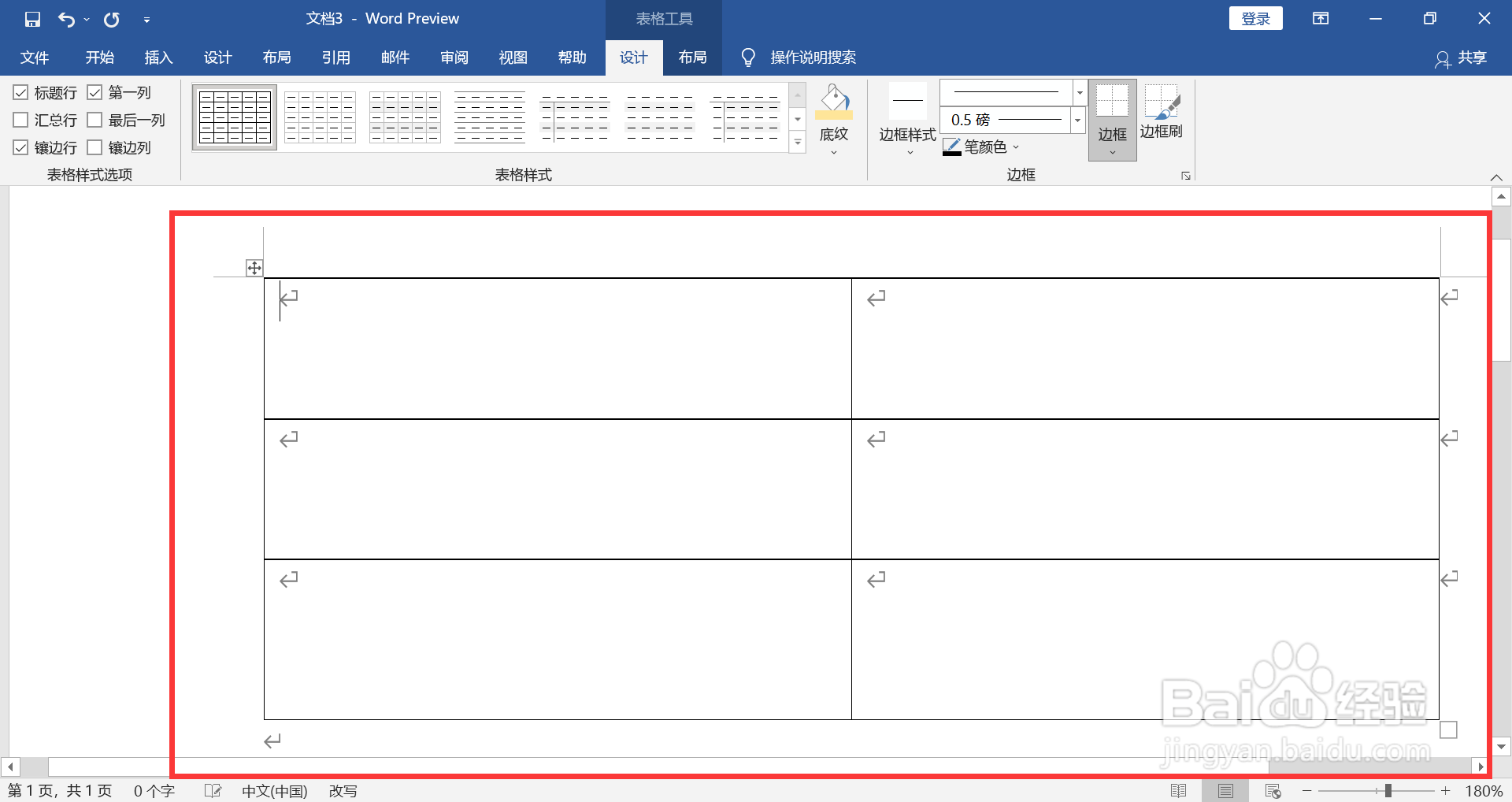This screenshot has height=802, width=1512.
Task: Click vertical scrollbar down arrow
Action: point(1501,746)
